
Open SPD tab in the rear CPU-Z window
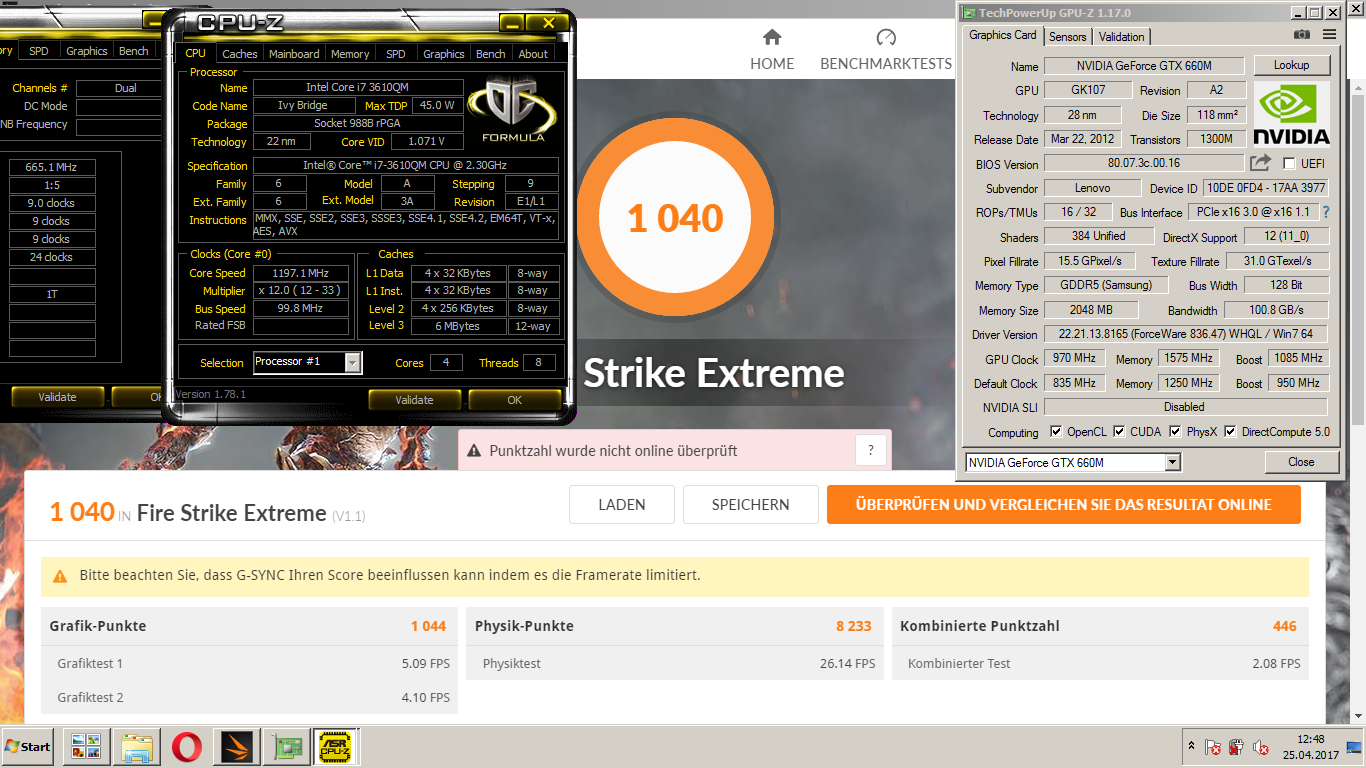coord(38,51)
